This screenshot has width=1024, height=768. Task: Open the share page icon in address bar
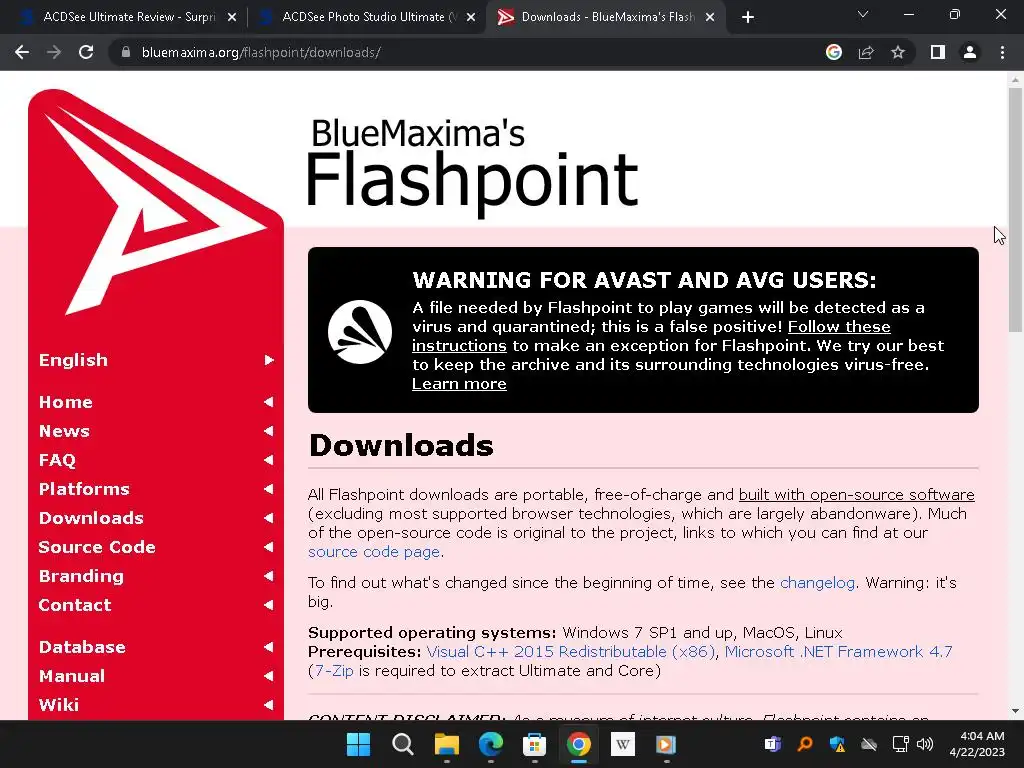(866, 52)
